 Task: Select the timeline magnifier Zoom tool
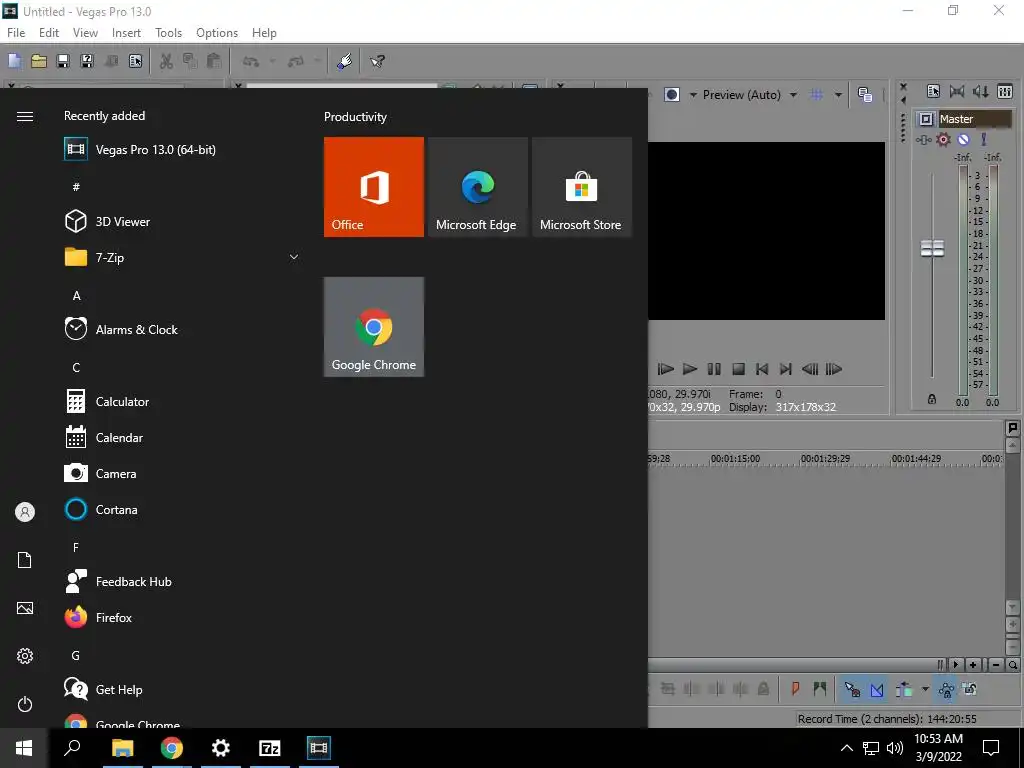coord(1012,665)
